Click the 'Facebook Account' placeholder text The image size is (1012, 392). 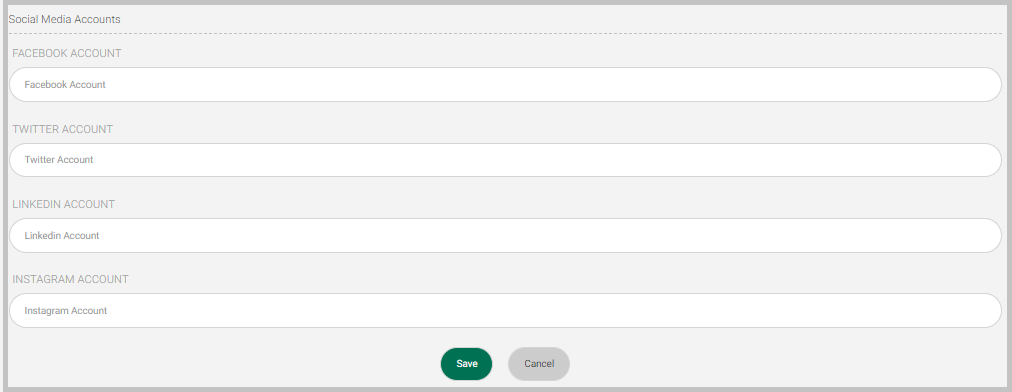(x=65, y=85)
